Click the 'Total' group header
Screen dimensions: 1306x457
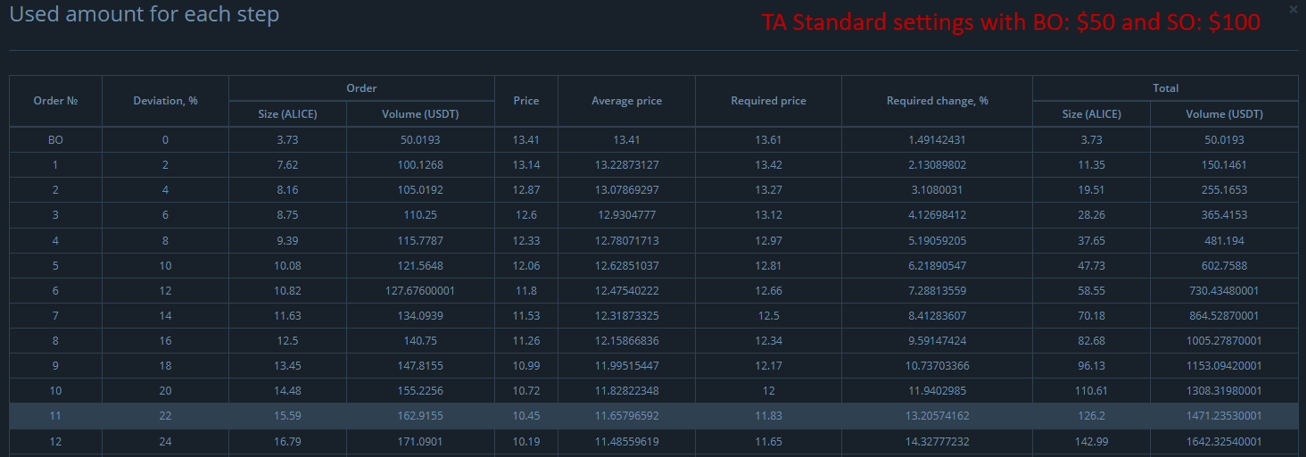[1165, 88]
